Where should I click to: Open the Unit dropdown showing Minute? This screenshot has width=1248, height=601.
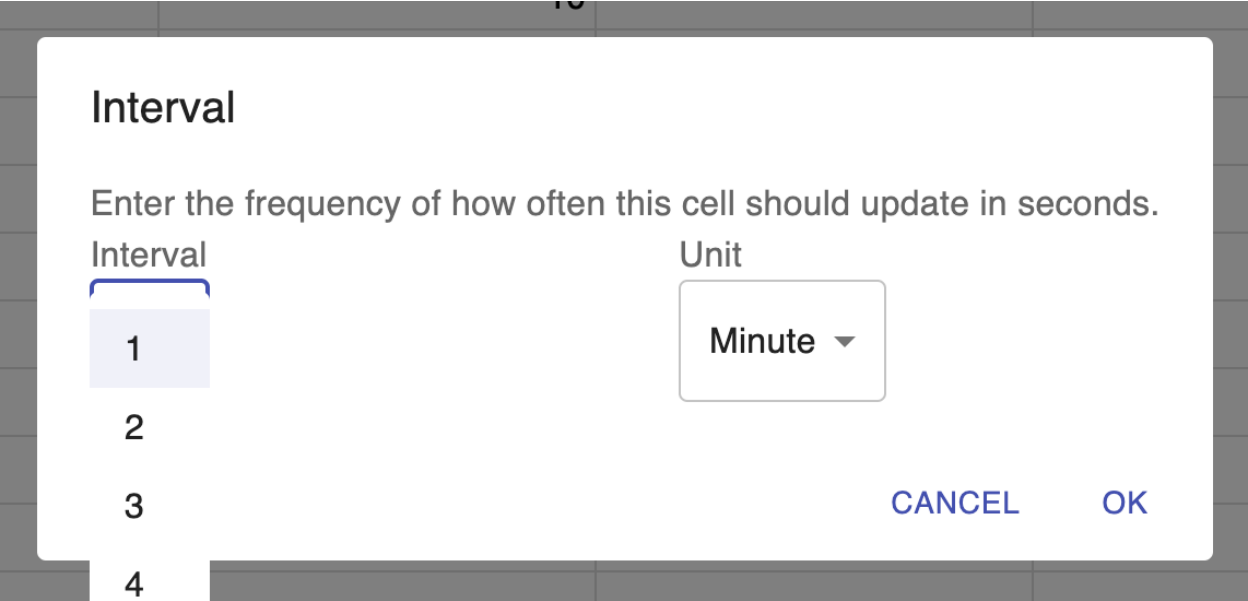click(781, 341)
